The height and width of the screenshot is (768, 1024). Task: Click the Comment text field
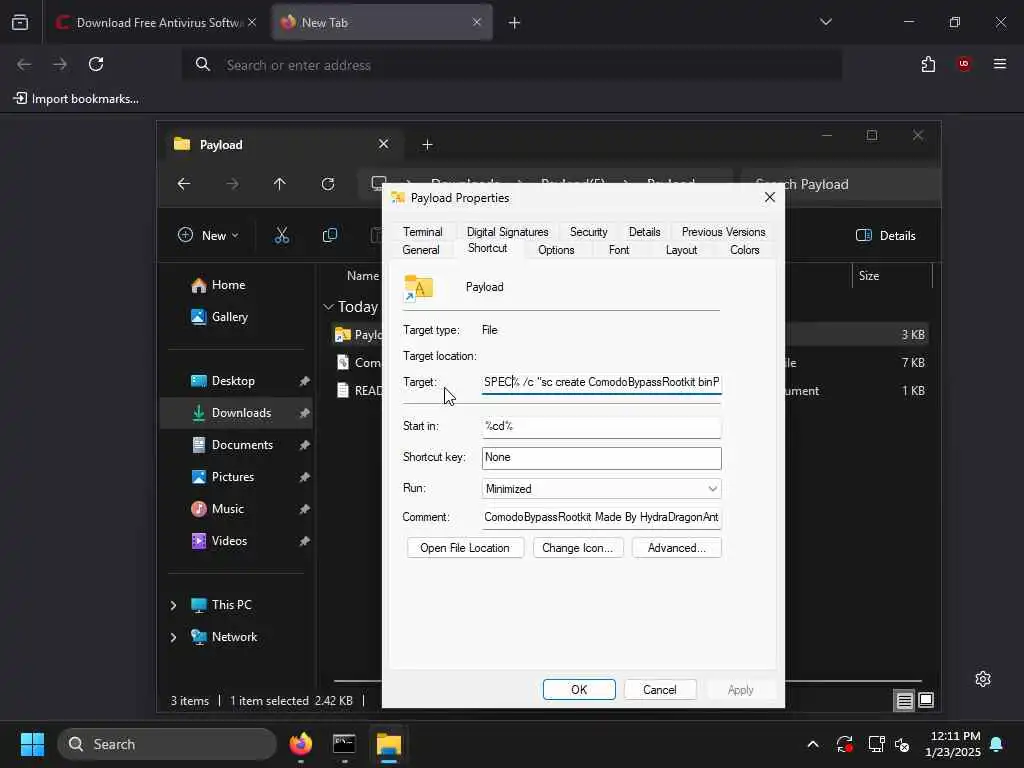tap(601, 517)
